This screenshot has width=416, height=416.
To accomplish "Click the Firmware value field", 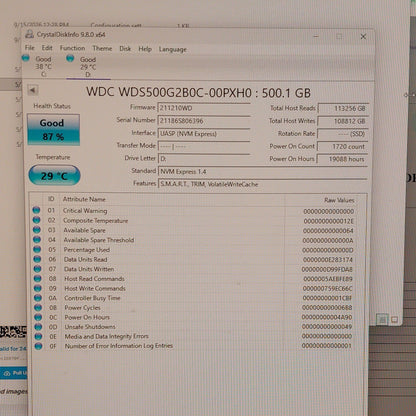I will [x=204, y=108].
